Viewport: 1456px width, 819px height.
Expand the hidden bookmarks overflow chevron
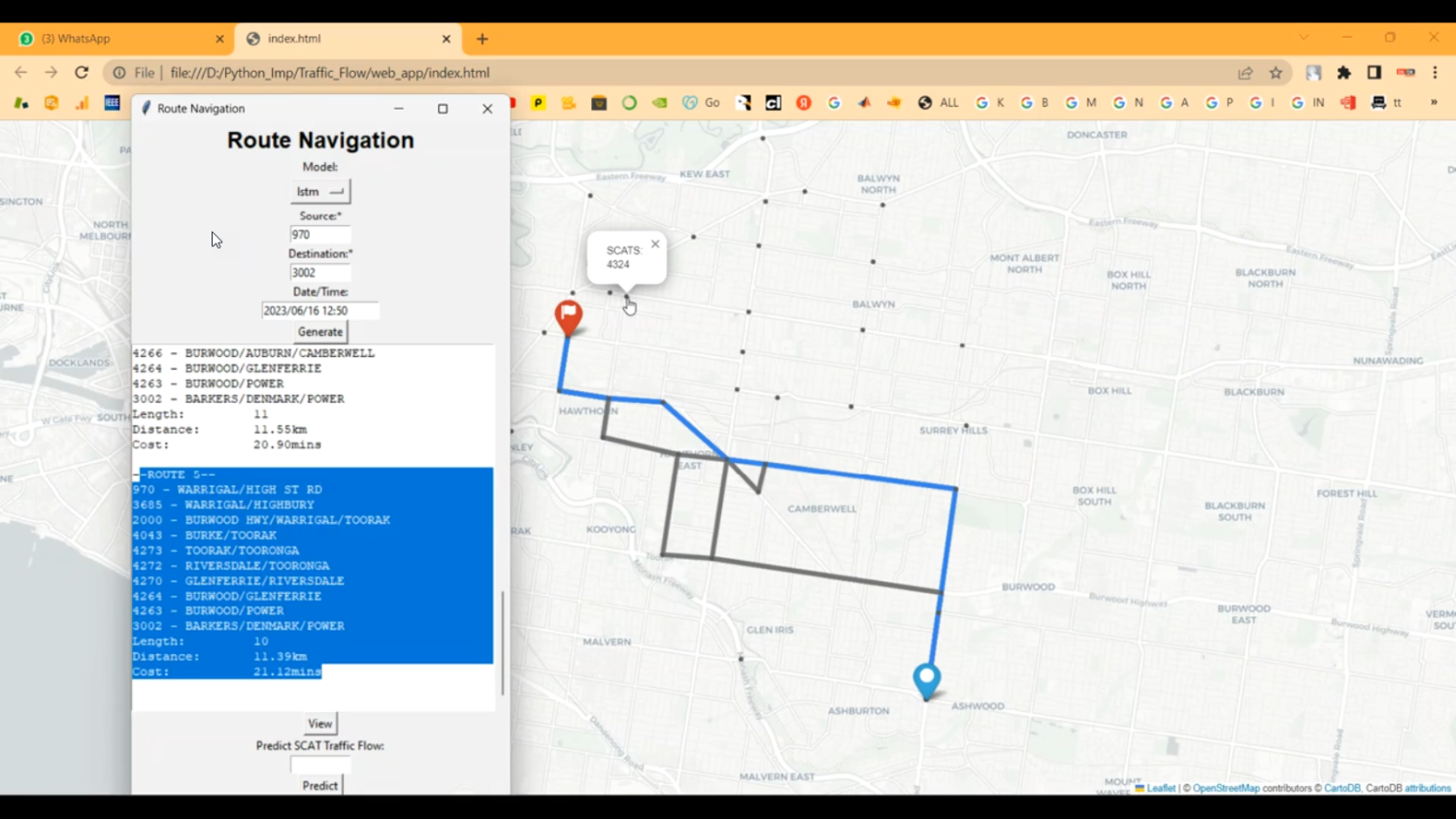pyautogui.click(x=1433, y=103)
